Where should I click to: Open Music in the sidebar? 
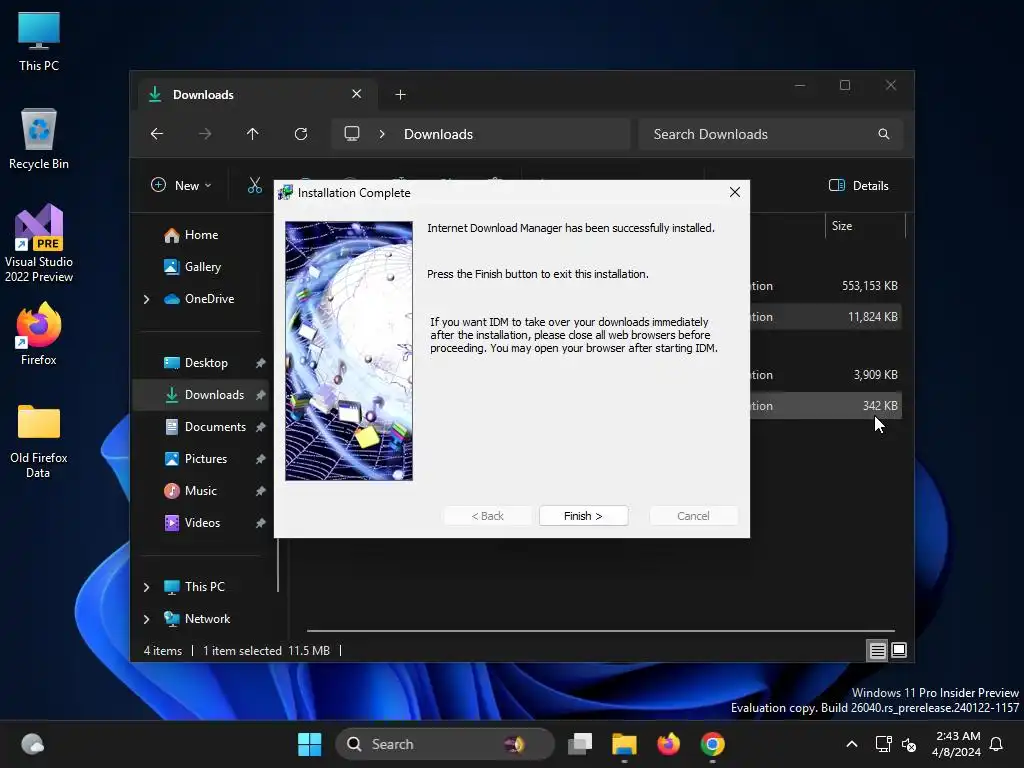[x=200, y=490]
